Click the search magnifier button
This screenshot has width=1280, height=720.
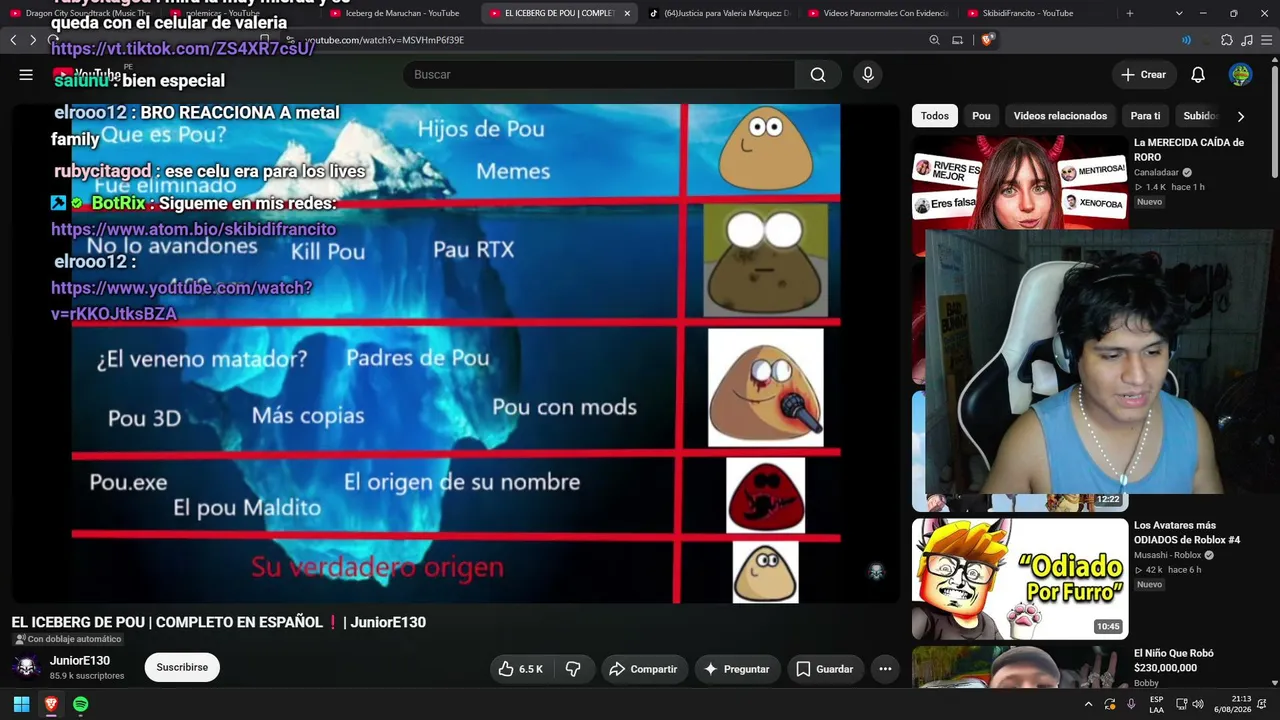point(818,75)
